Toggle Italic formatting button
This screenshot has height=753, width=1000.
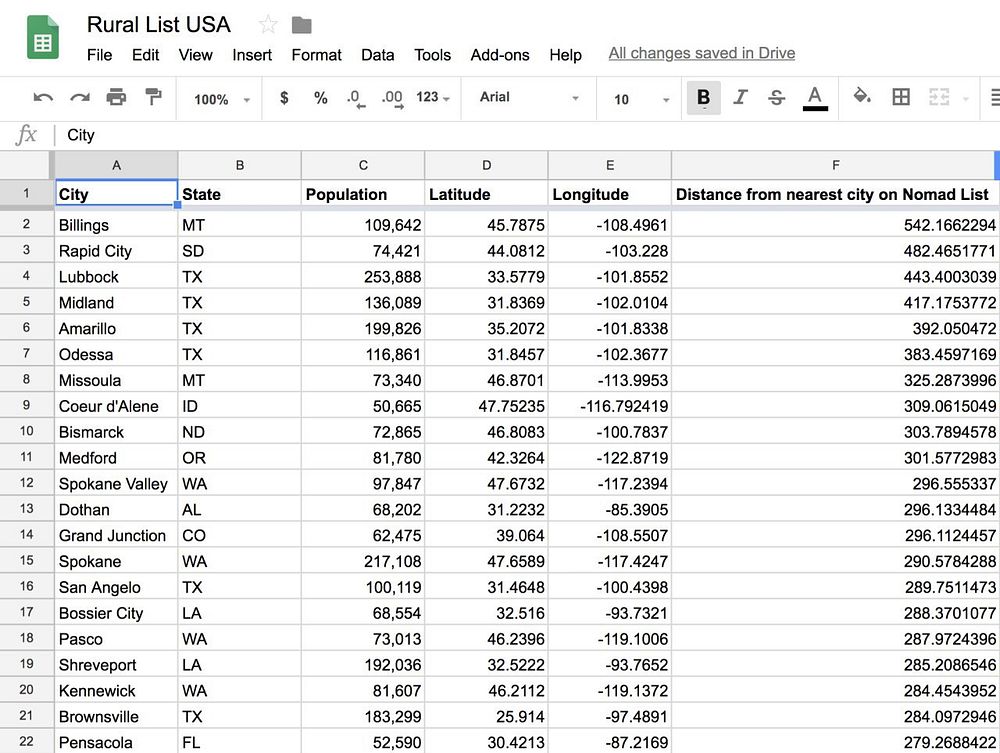[740, 97]
